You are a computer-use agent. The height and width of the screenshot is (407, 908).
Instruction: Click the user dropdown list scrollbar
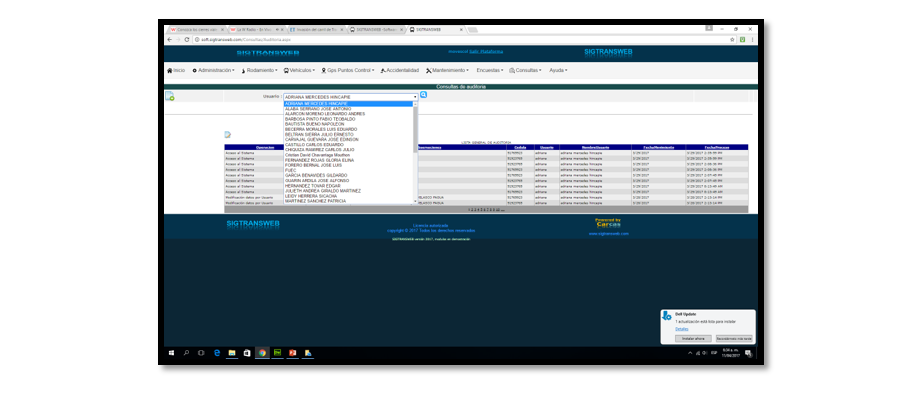[x=415, y=129]
